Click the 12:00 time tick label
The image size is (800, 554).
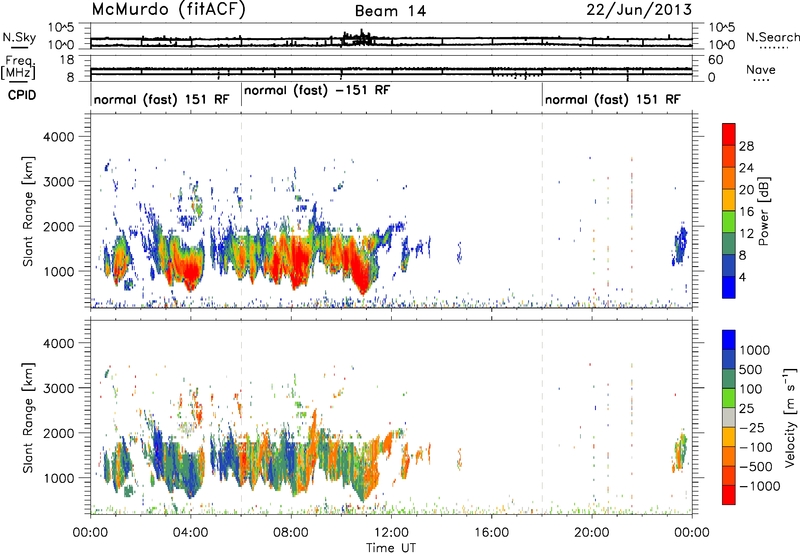391,533
